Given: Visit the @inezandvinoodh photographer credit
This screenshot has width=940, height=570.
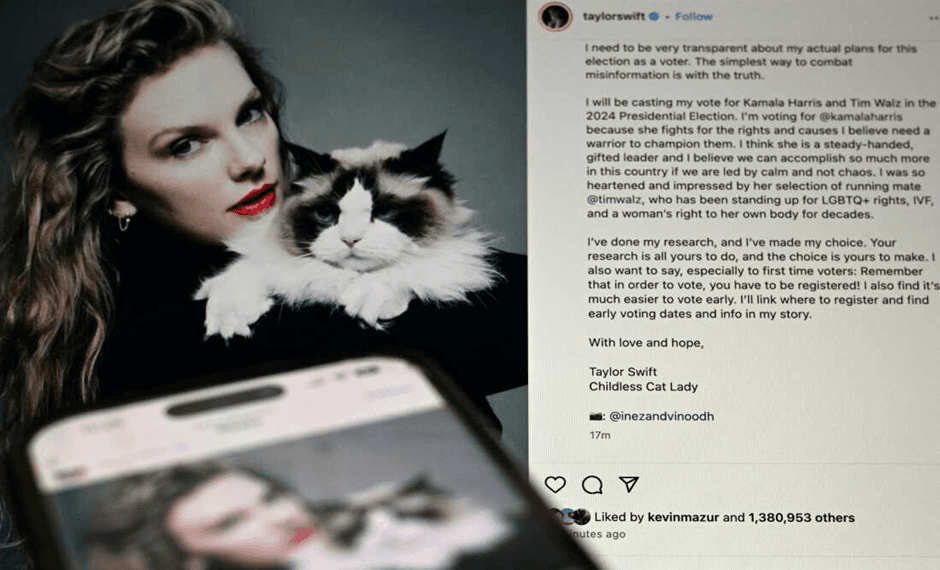Looking at the screenshot, I should tap(661, 417).
